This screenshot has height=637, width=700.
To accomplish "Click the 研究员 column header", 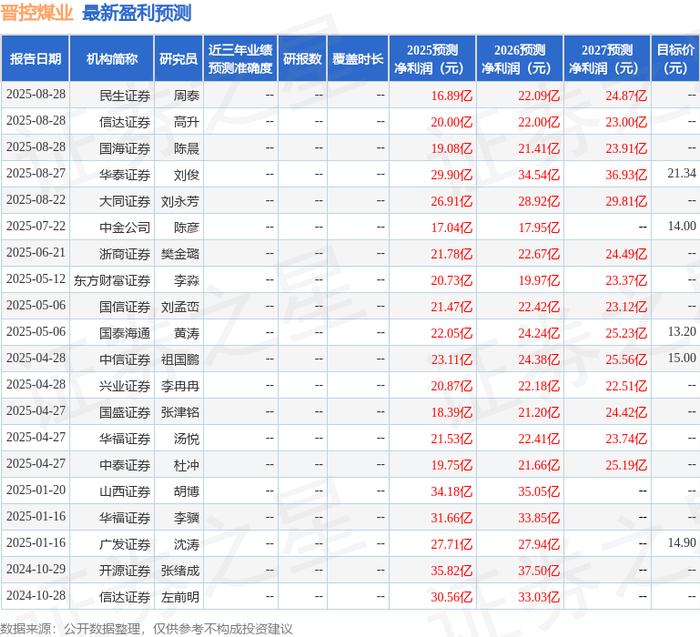I will (x=179, y=59).
